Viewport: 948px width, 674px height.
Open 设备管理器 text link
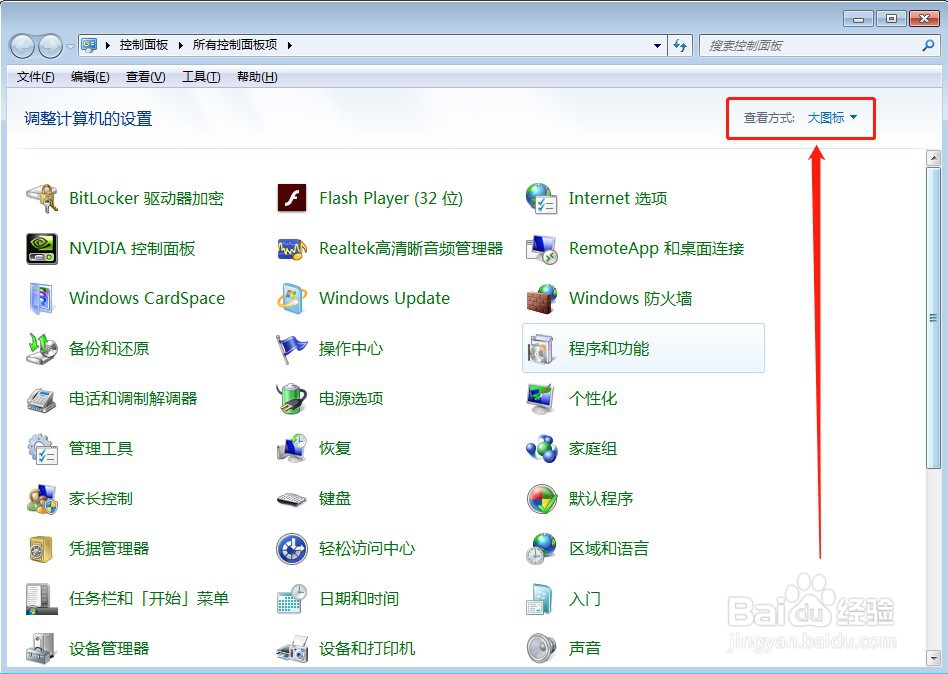tap(109, 649)
